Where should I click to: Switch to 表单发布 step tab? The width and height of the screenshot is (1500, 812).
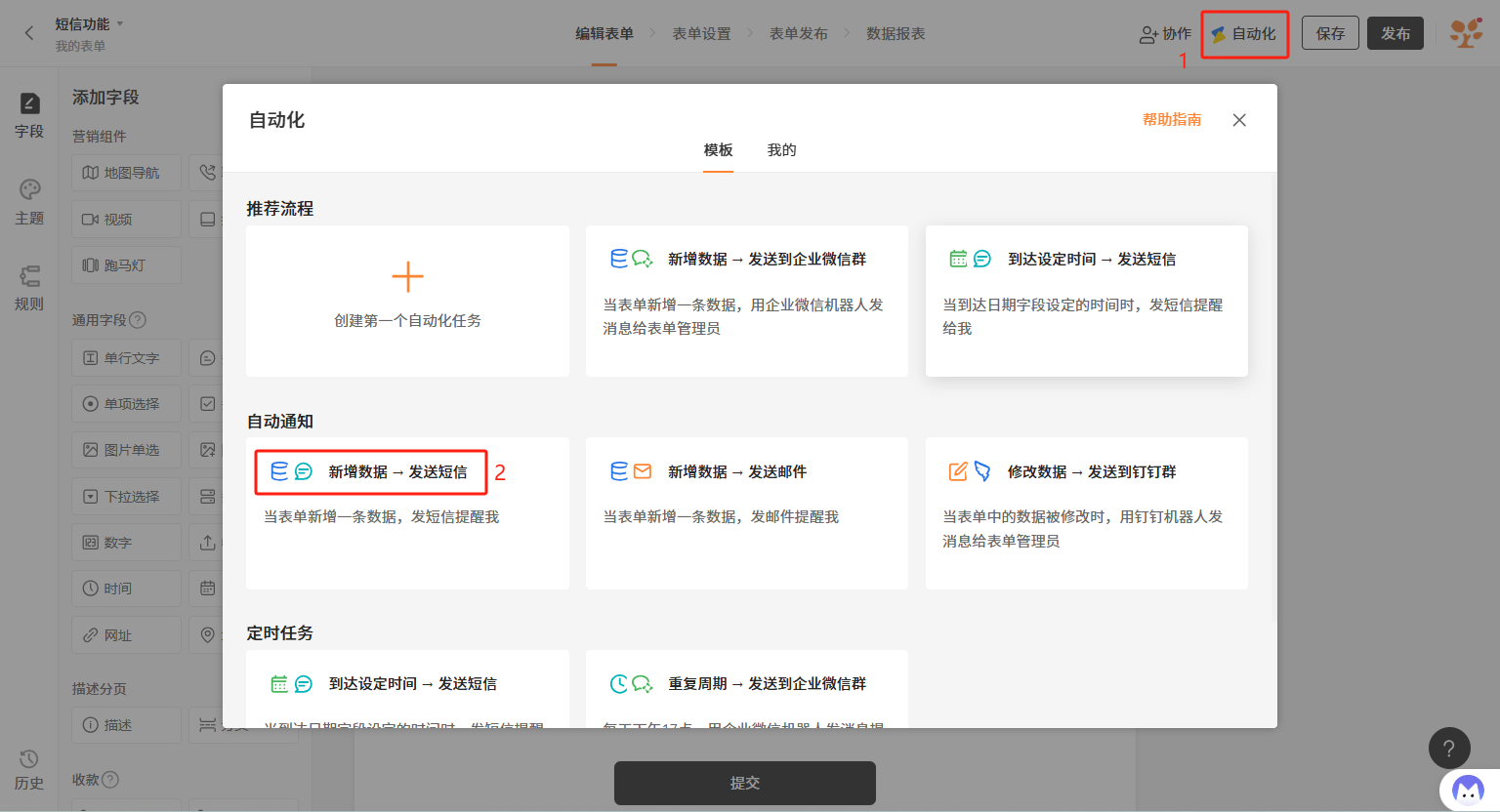tap(799, 33)
